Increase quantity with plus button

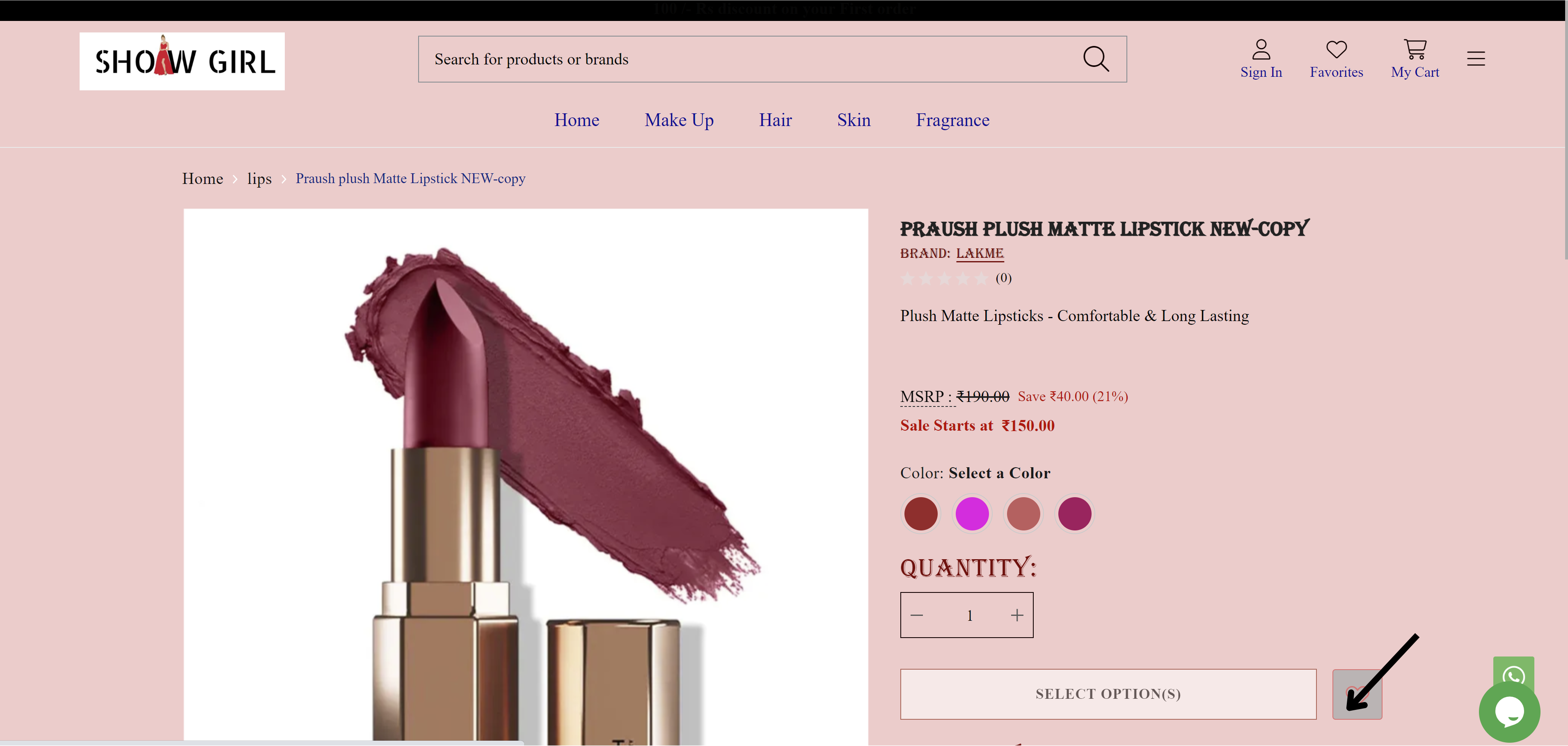1017,615
